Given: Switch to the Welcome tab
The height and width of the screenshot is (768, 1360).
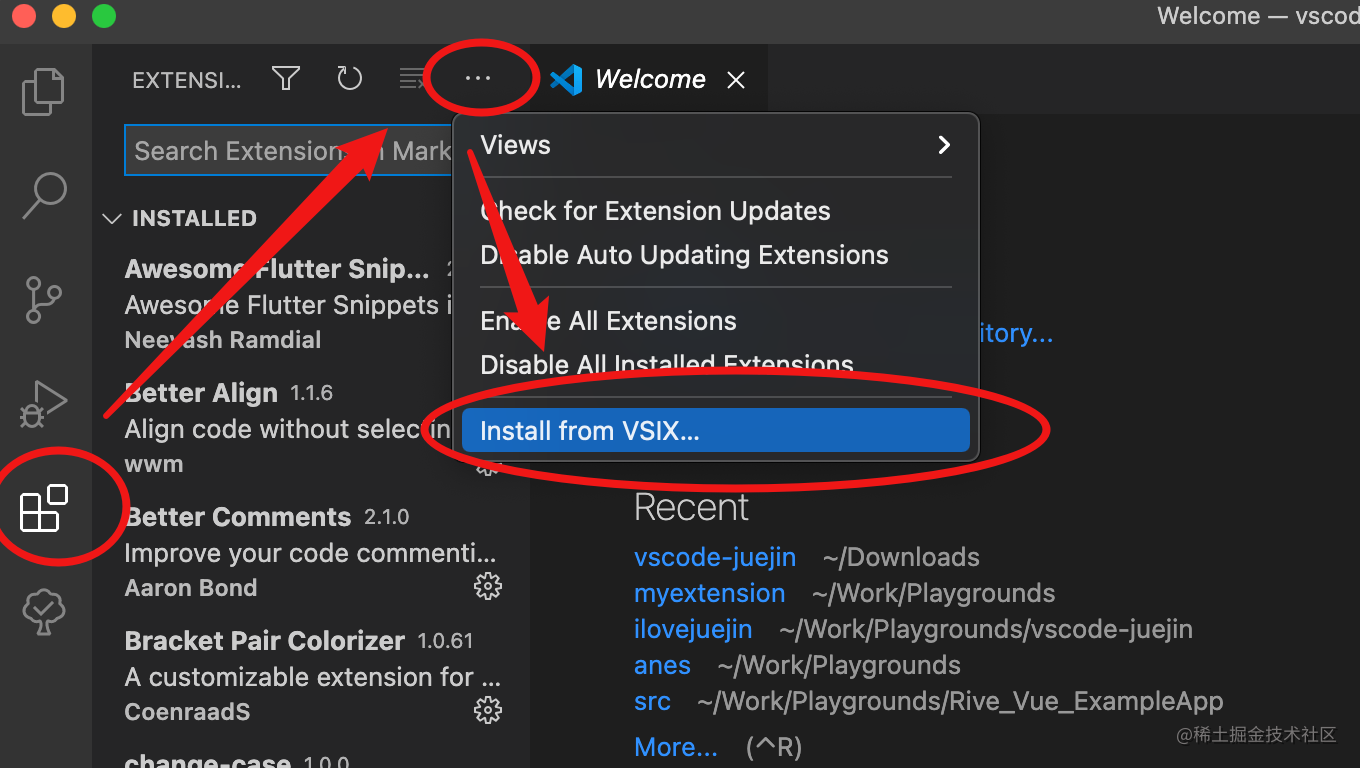Looking at the screenshot, I should coord(649,79).
